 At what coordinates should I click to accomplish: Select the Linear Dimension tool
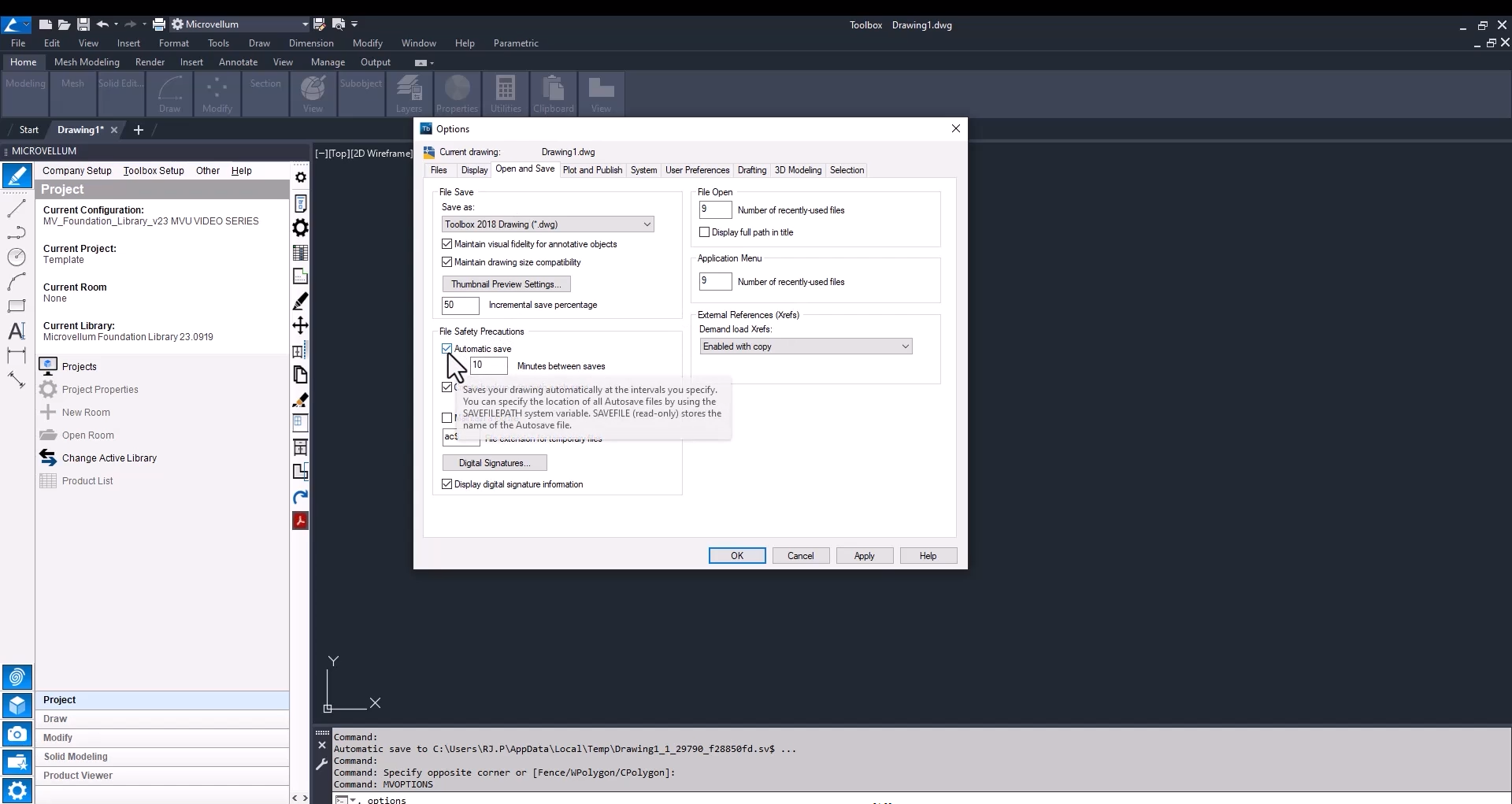(17, 355)
